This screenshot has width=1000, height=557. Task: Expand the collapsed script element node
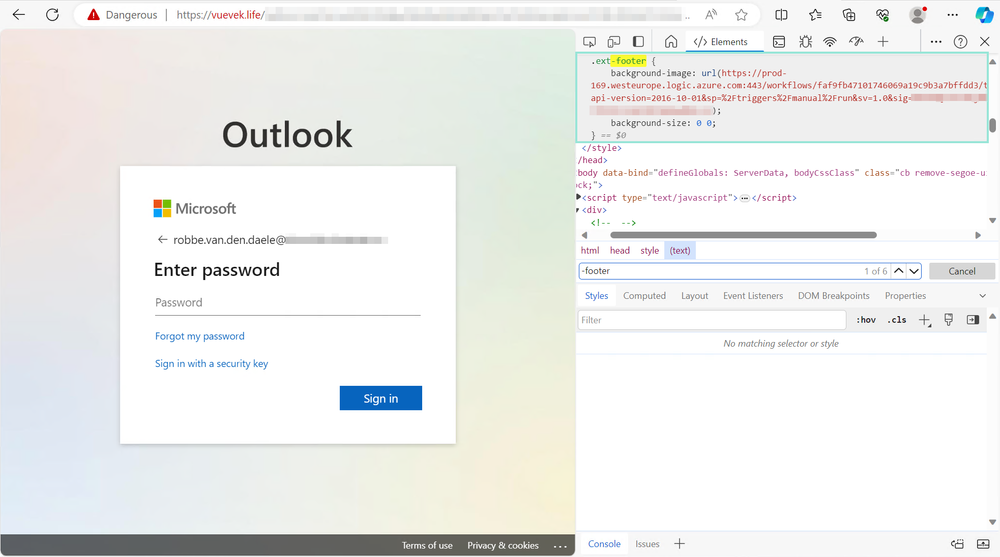[580, 198]
